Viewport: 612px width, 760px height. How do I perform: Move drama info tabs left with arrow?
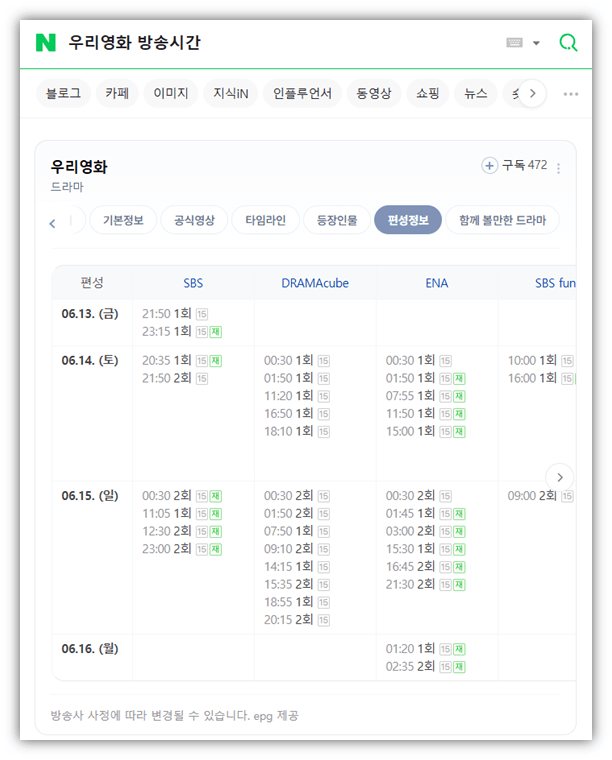pos(52,223)
